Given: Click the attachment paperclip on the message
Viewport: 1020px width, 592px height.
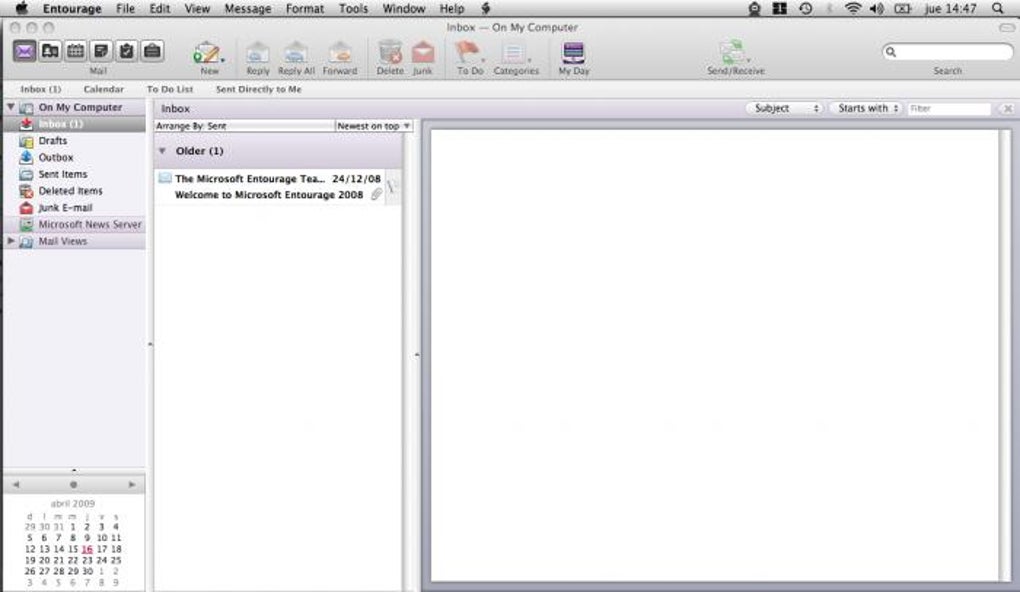Looking at the screenshot, I should [x=377, y=194].
